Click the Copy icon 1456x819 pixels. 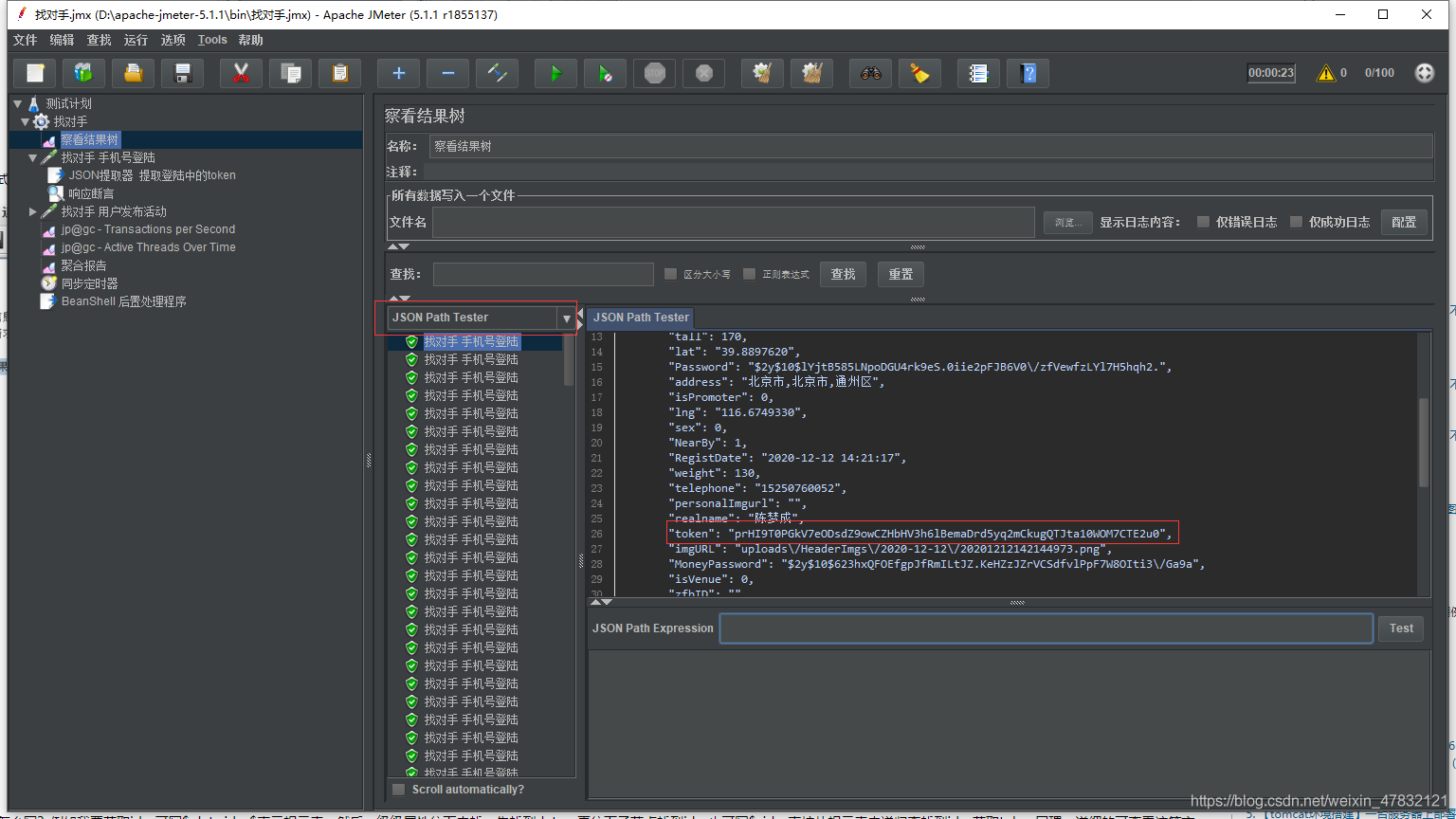[290, 73]
